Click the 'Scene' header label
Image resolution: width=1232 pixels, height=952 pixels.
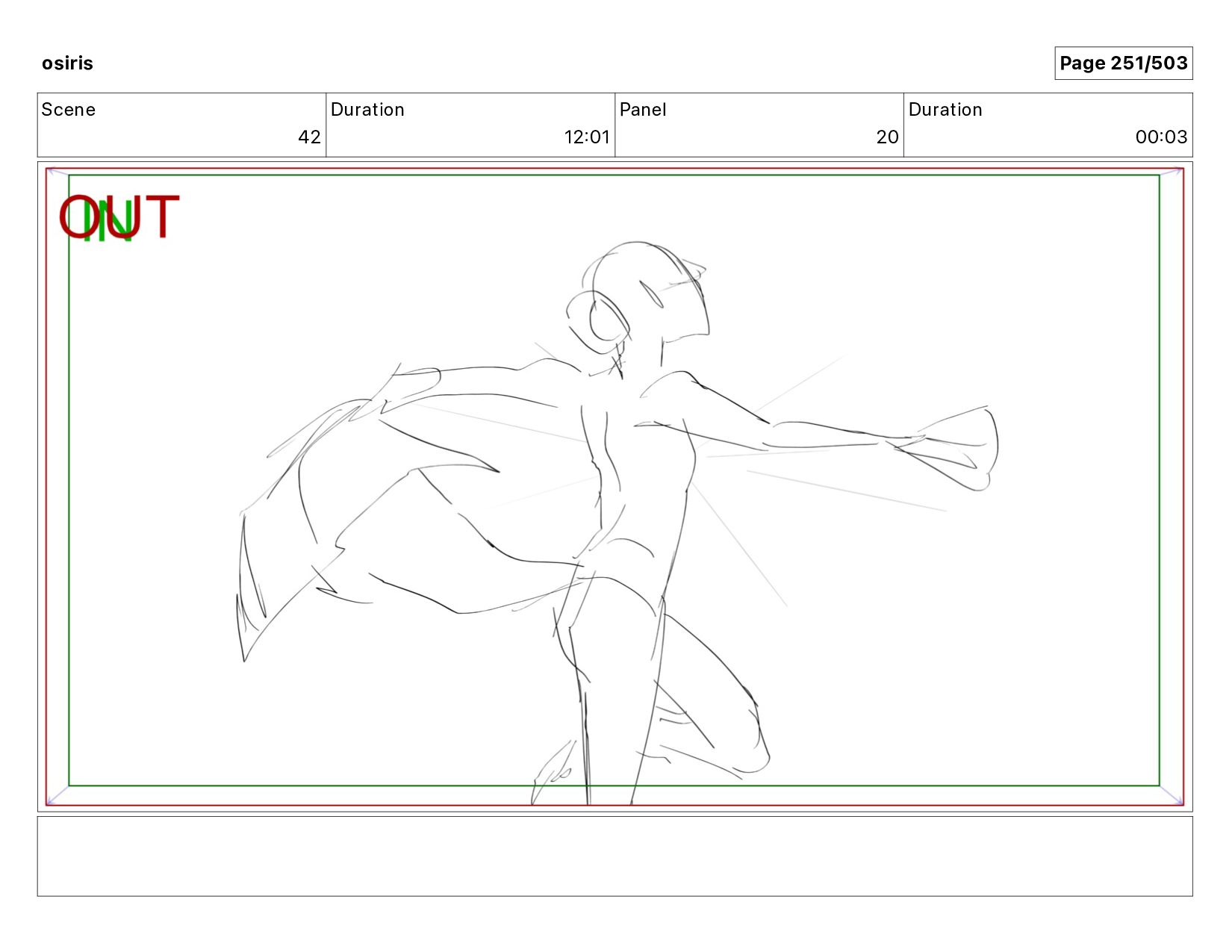coord(68,110)
